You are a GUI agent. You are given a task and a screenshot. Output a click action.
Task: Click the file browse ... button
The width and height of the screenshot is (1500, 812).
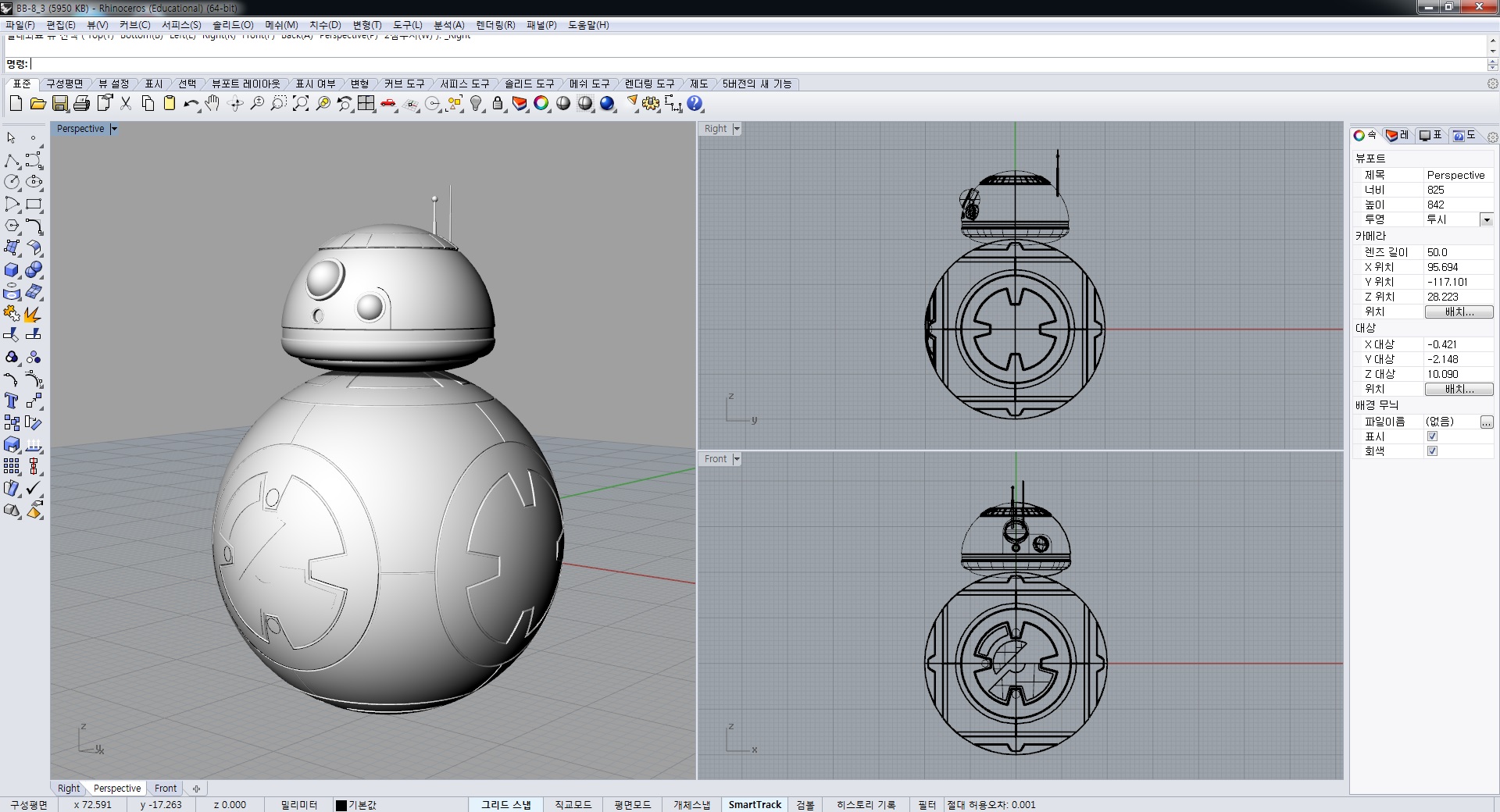pos(1487,422)
